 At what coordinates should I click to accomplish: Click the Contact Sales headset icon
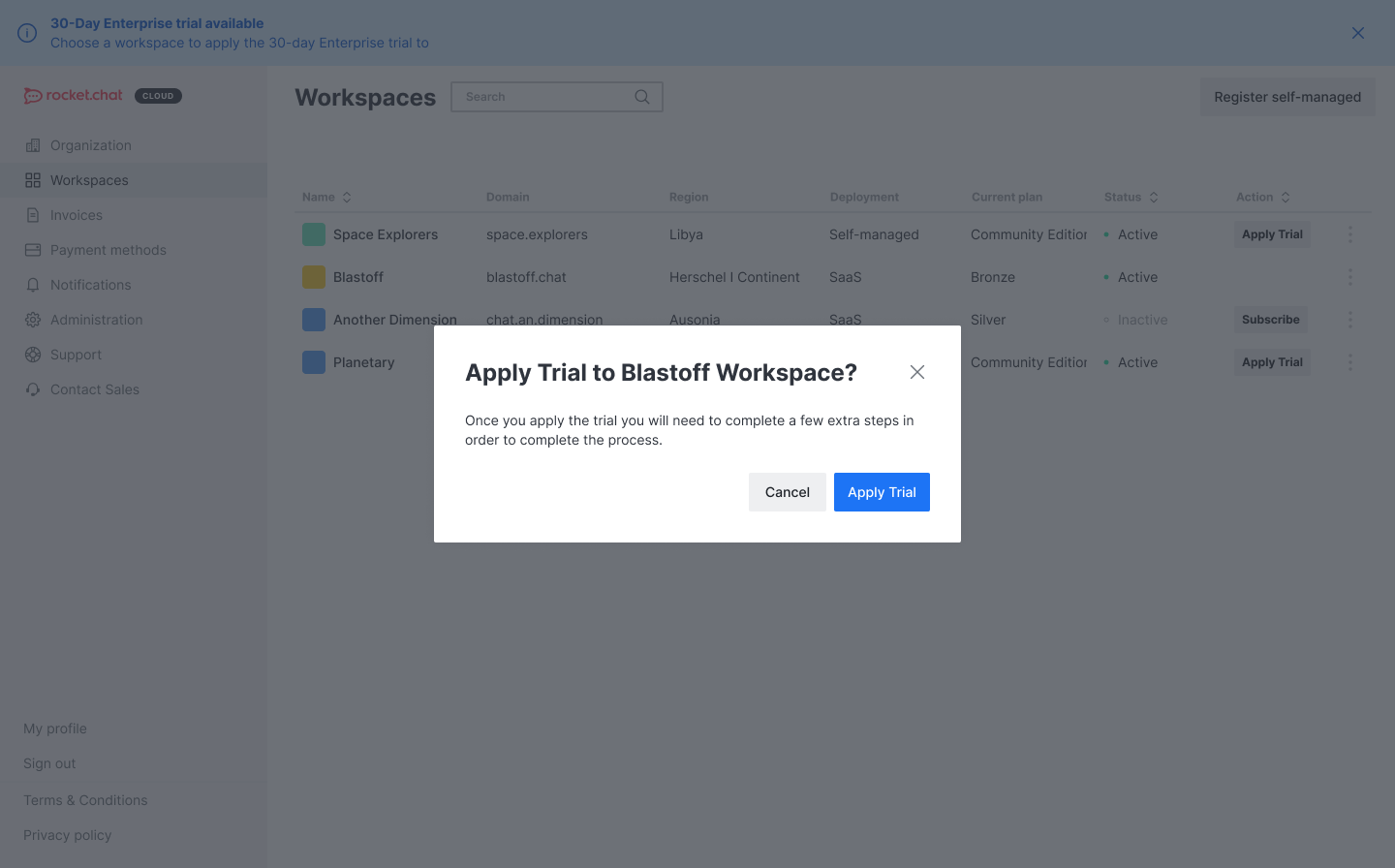(x=33, y=389)
